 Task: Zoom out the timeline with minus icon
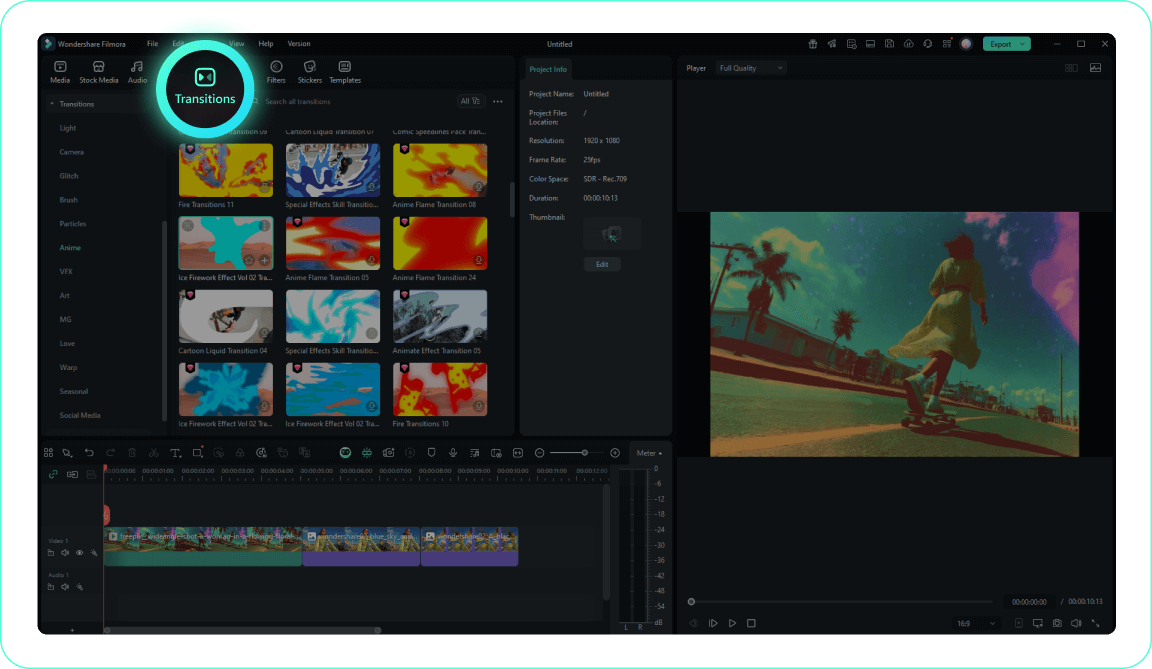click(539, 453)
